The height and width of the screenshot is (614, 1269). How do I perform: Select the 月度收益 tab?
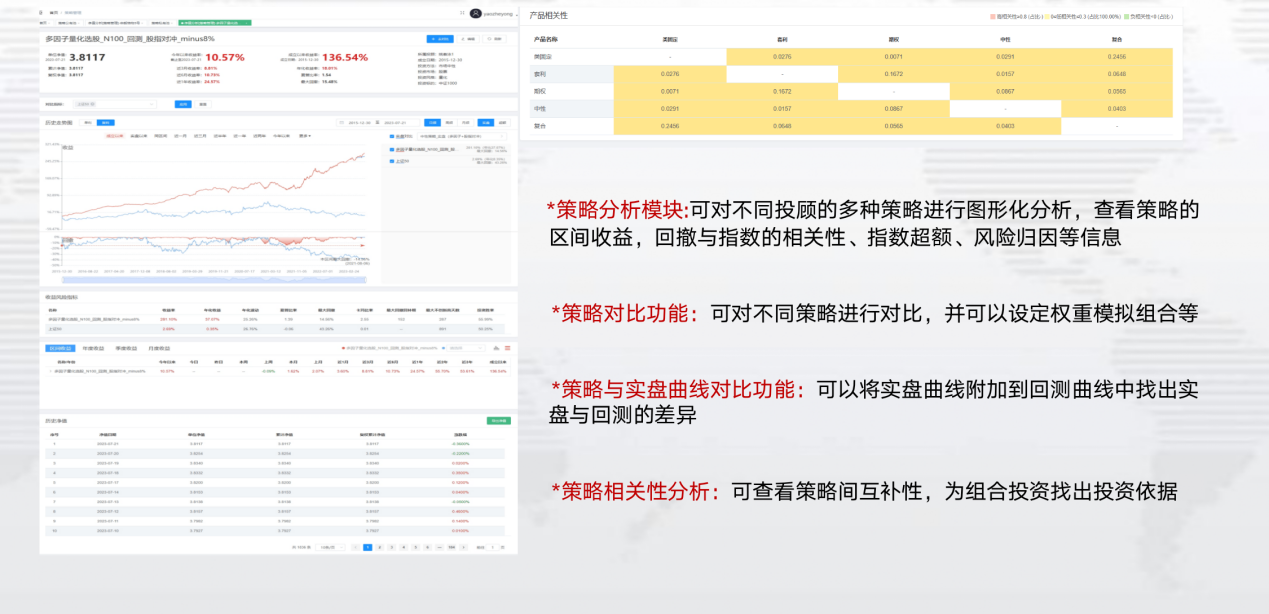click(x=159, y=348)
